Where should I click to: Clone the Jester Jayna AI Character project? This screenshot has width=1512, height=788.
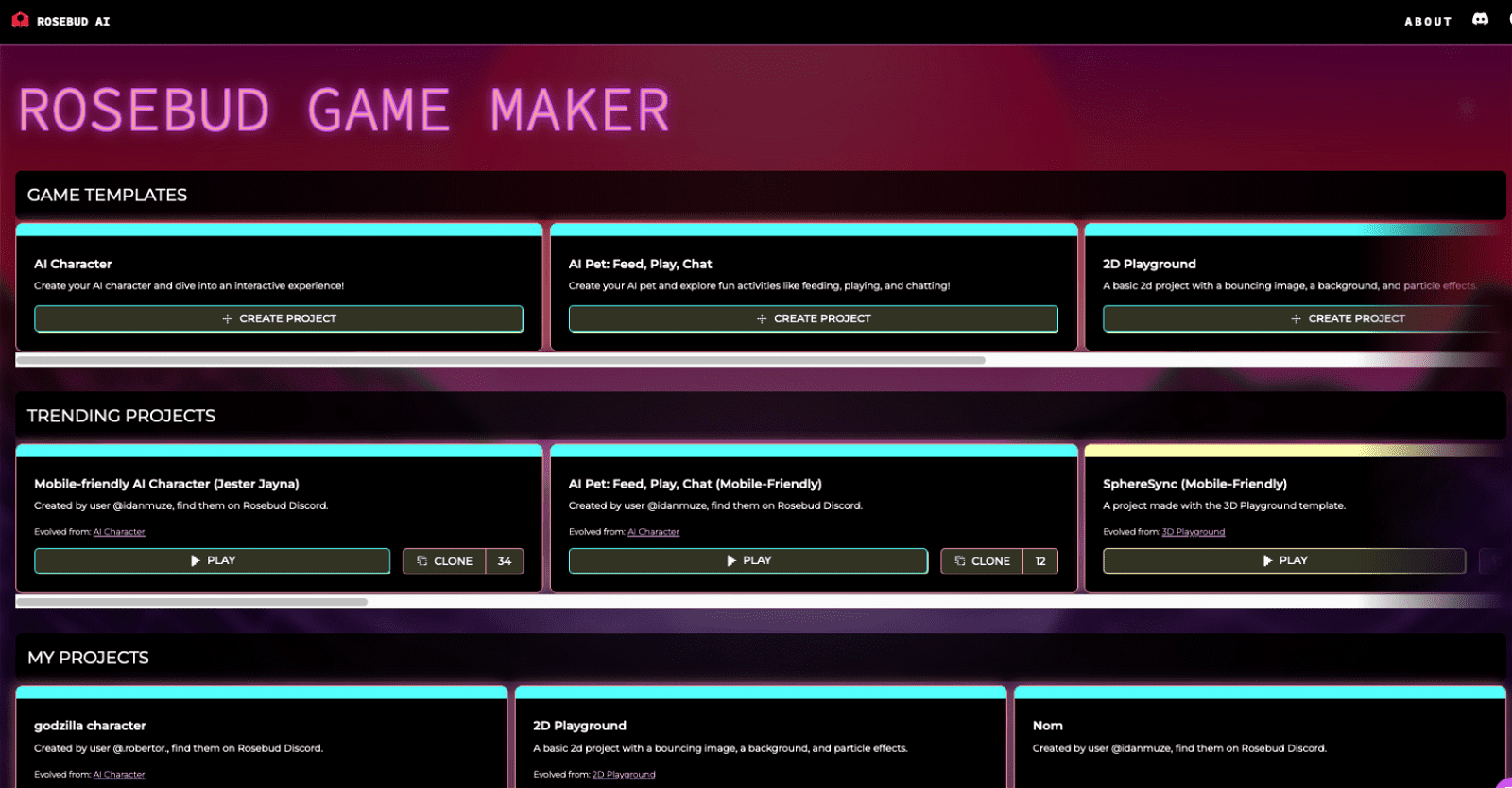click(x=444, y=561)
